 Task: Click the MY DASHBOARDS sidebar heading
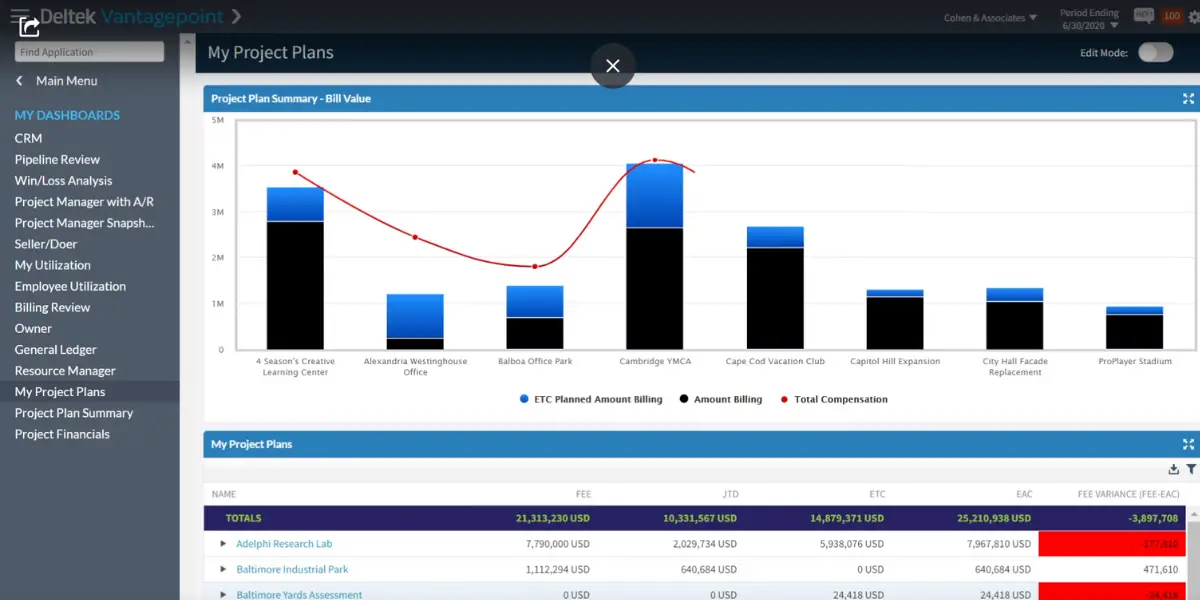pos(67,115)
